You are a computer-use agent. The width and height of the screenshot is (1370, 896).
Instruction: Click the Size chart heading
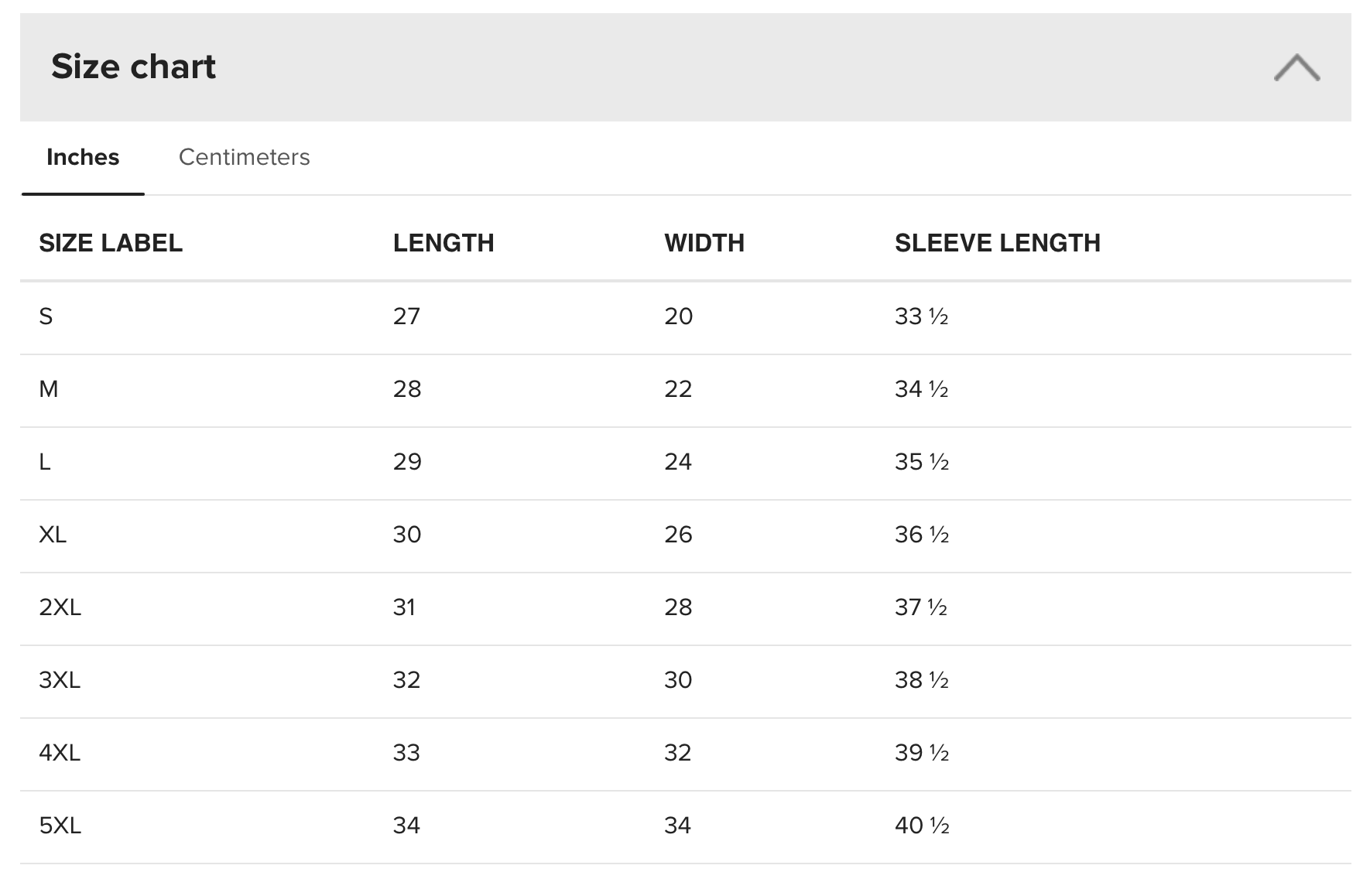pyautogui.click(x=133, y=67)
